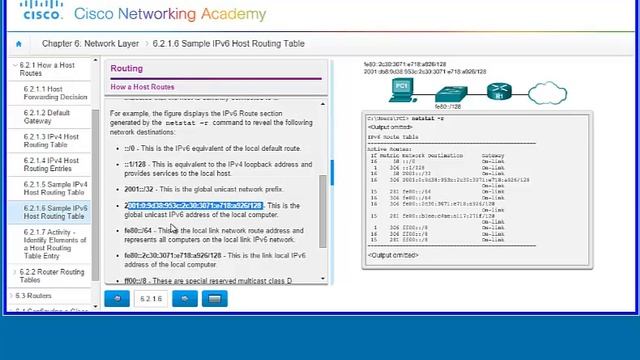Click fe80::2c30:3071:e718:a926/128 bullet text

point(215,260)
